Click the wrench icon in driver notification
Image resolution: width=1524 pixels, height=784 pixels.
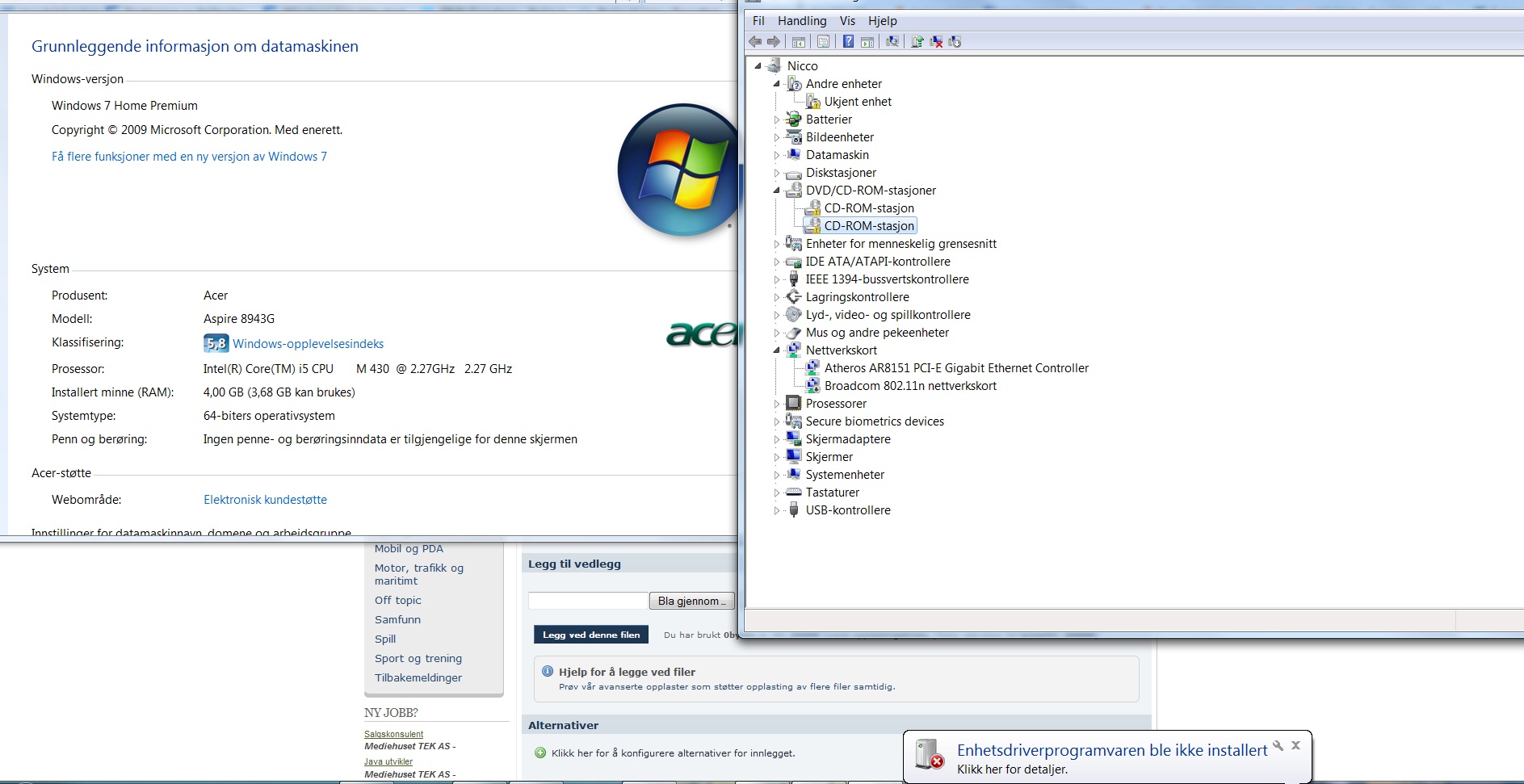click(x=1278, y=745)
